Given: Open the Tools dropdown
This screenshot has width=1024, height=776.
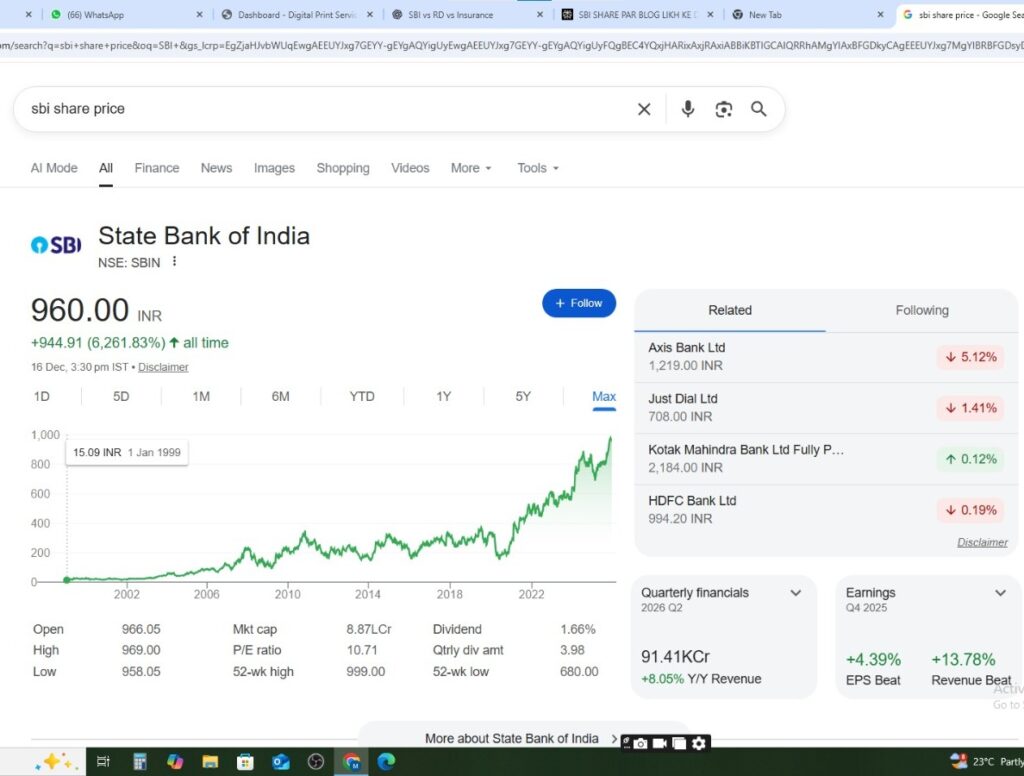Looking at the screenshot, I should coord(538,168).
